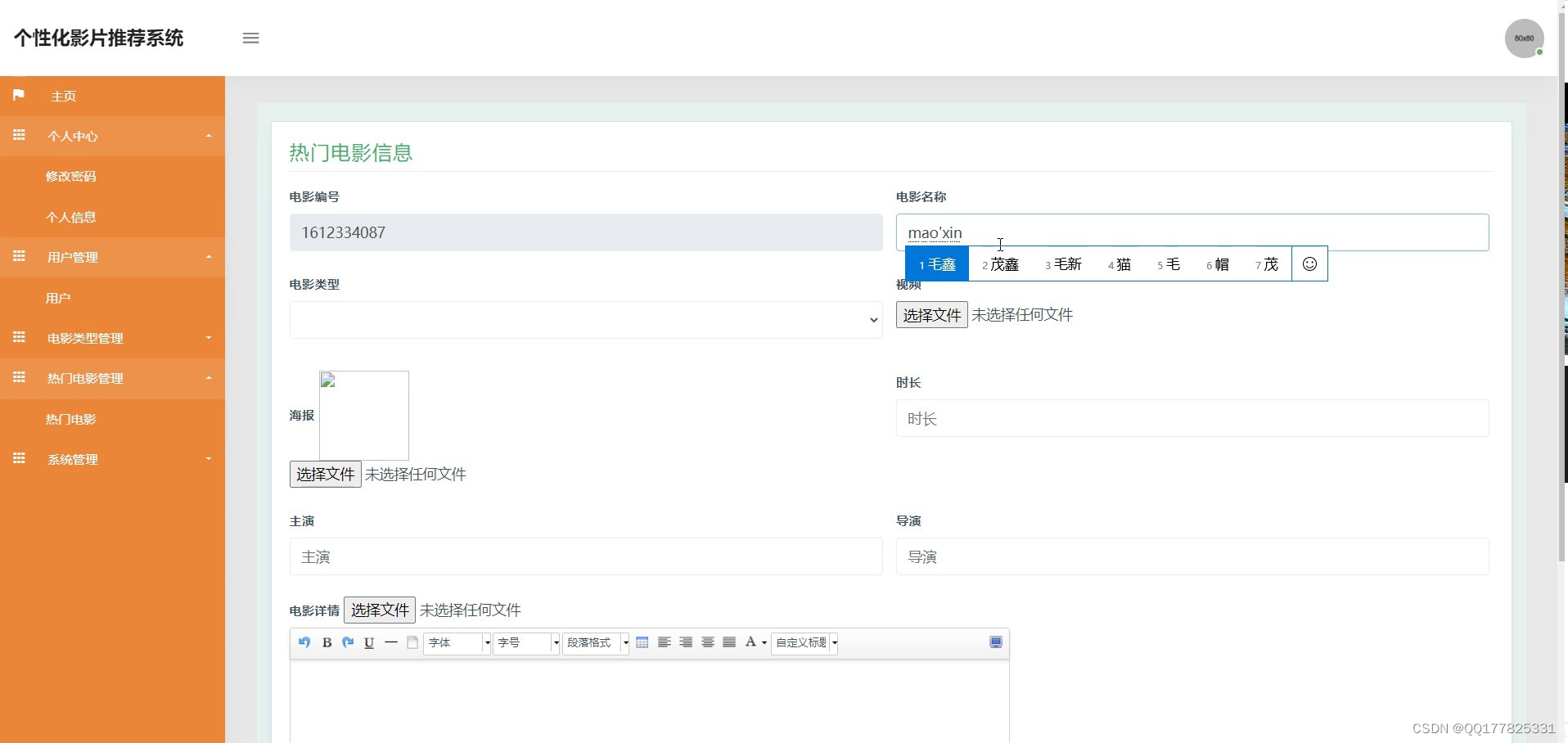Toggle fullscreen editor mode icon
This screenshot has width=1568, height=743.
point(996,642)
